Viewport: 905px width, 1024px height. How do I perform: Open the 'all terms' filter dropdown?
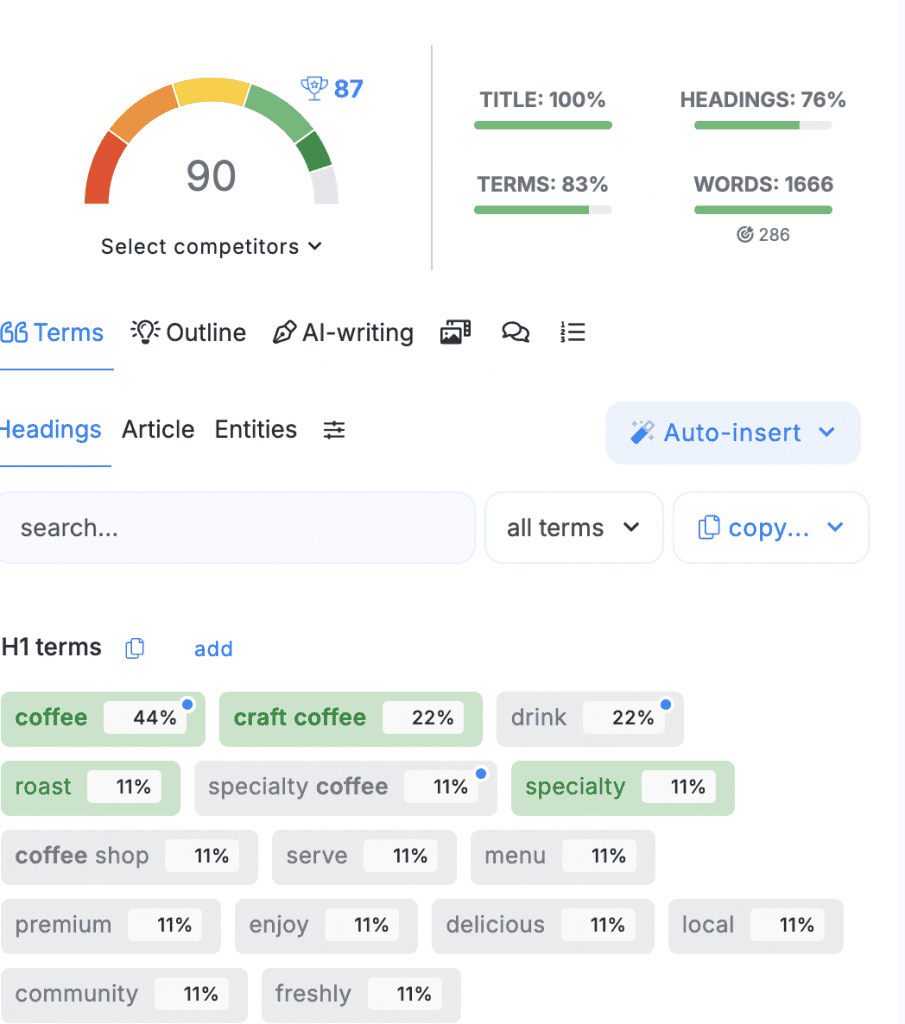573,528
